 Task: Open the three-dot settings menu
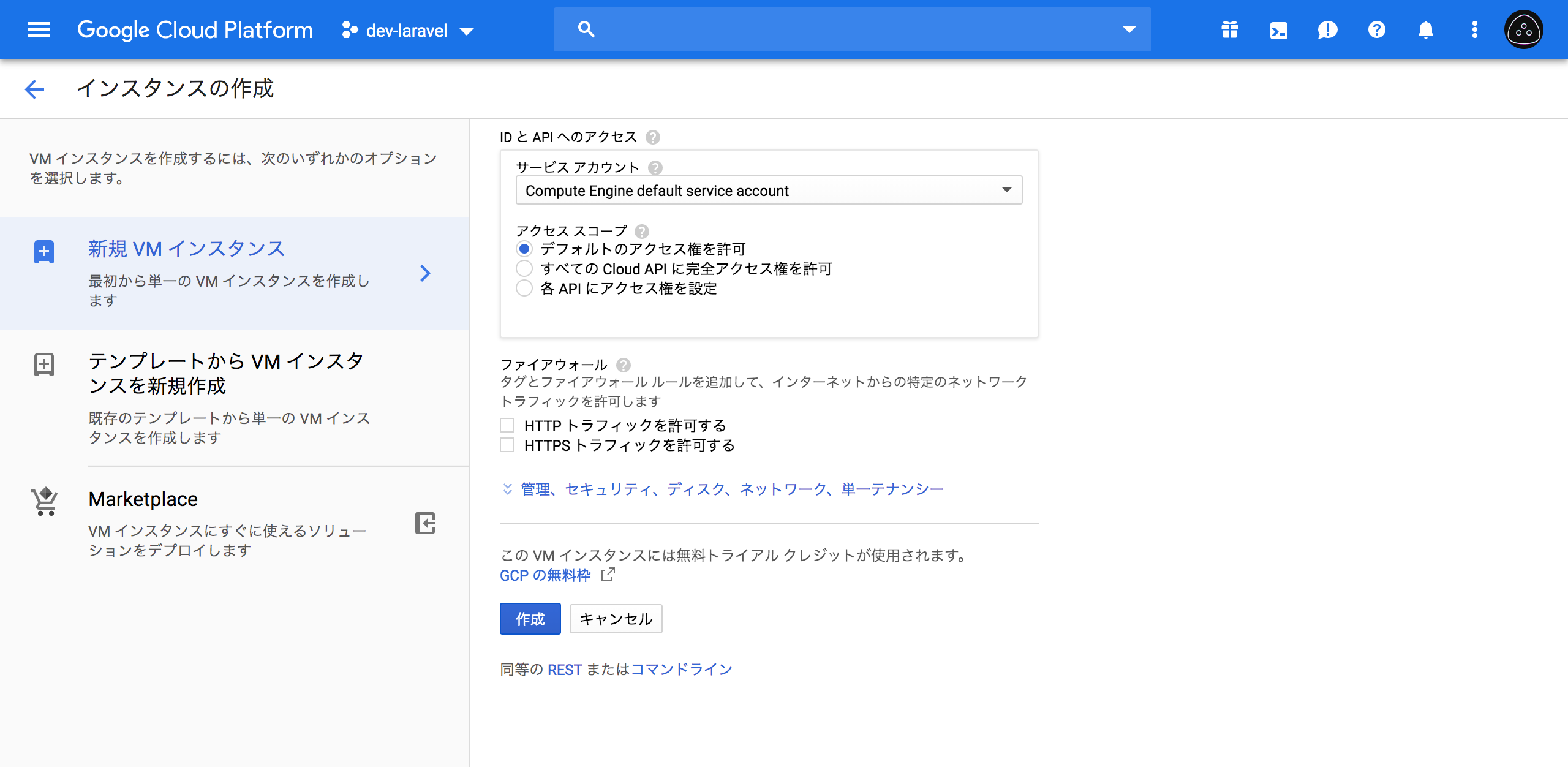[x=1474, y=29]
